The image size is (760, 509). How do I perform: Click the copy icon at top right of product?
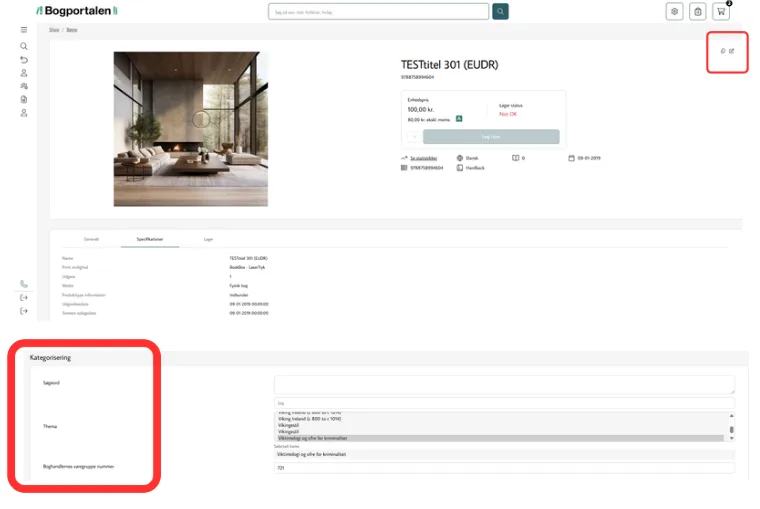coord(723,51)
